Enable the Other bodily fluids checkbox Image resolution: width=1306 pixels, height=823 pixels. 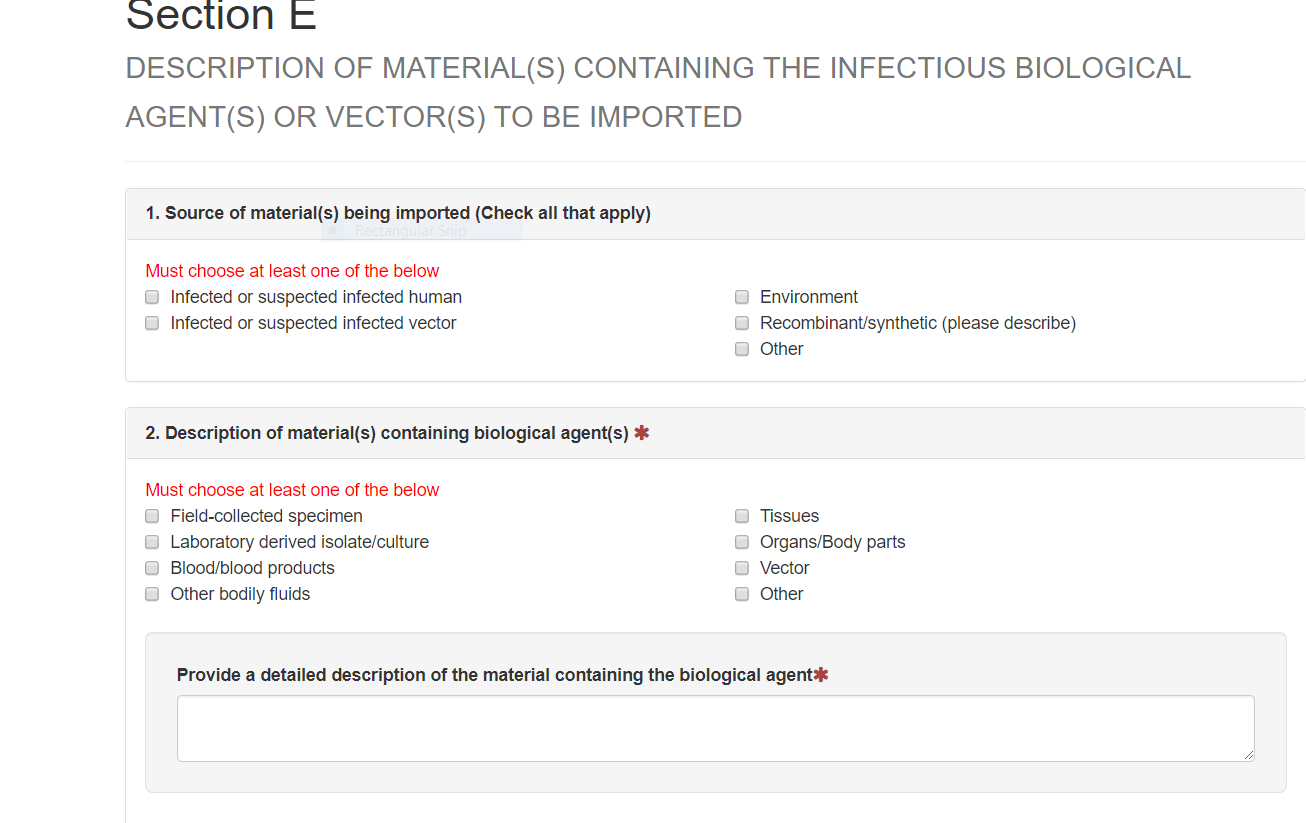152,594
